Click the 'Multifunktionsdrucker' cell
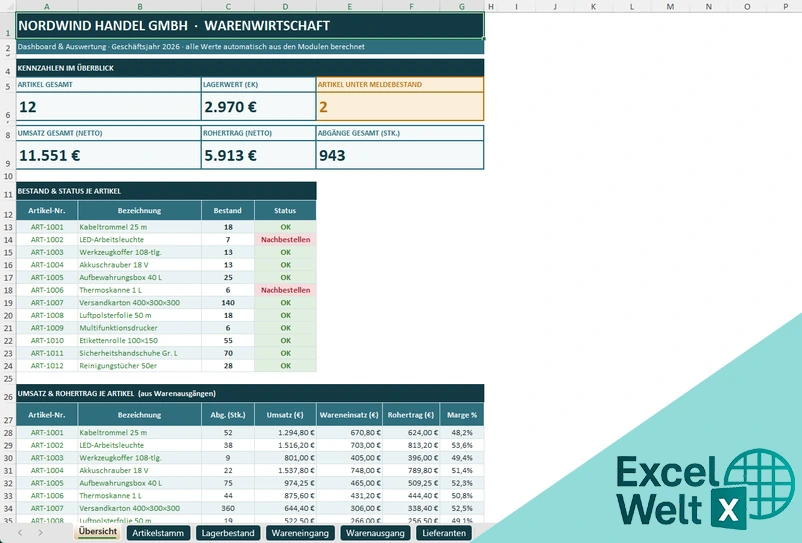The image size is (802, 543). [140, 328]
